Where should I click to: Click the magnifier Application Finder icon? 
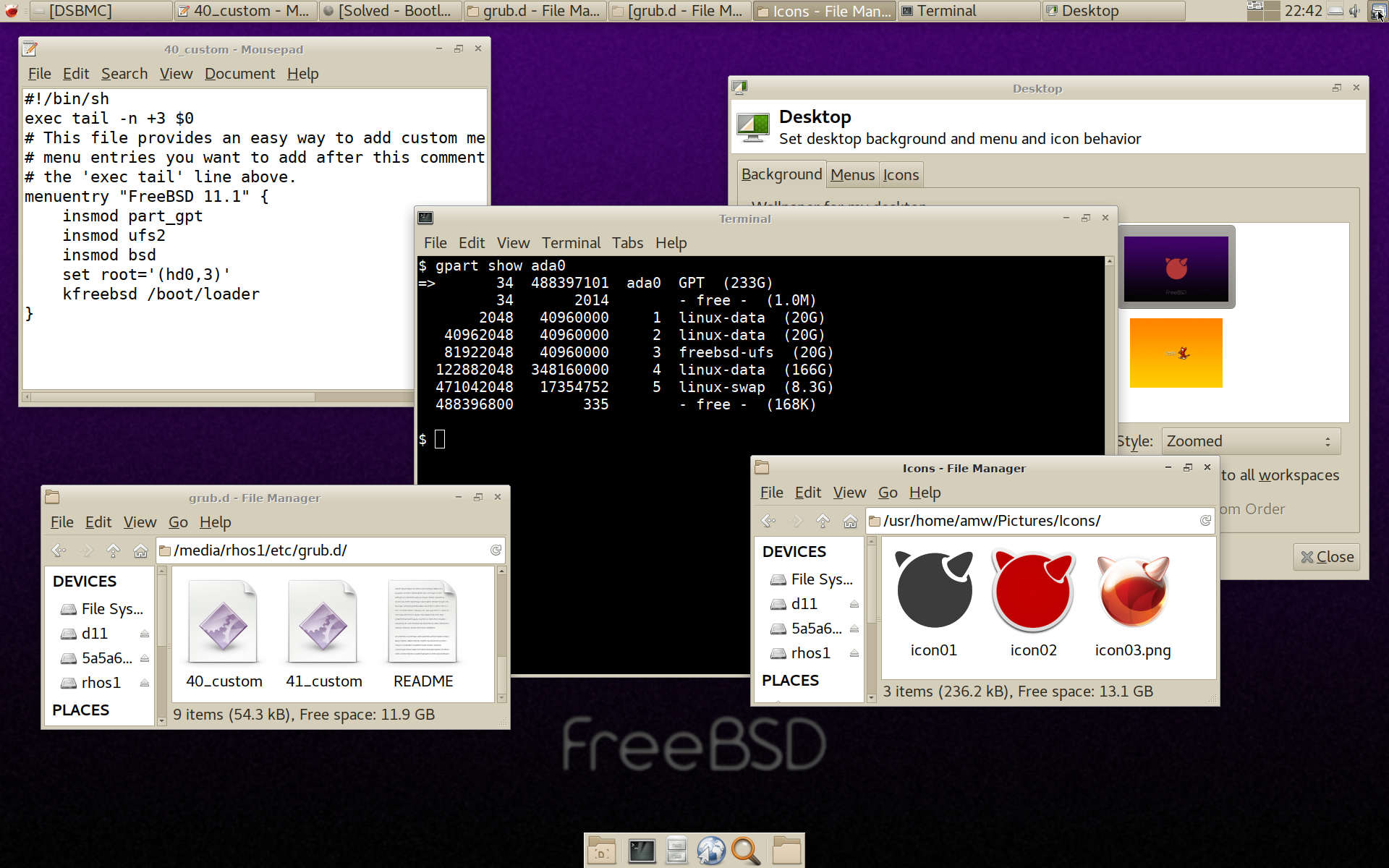click(x=745, y=851)
